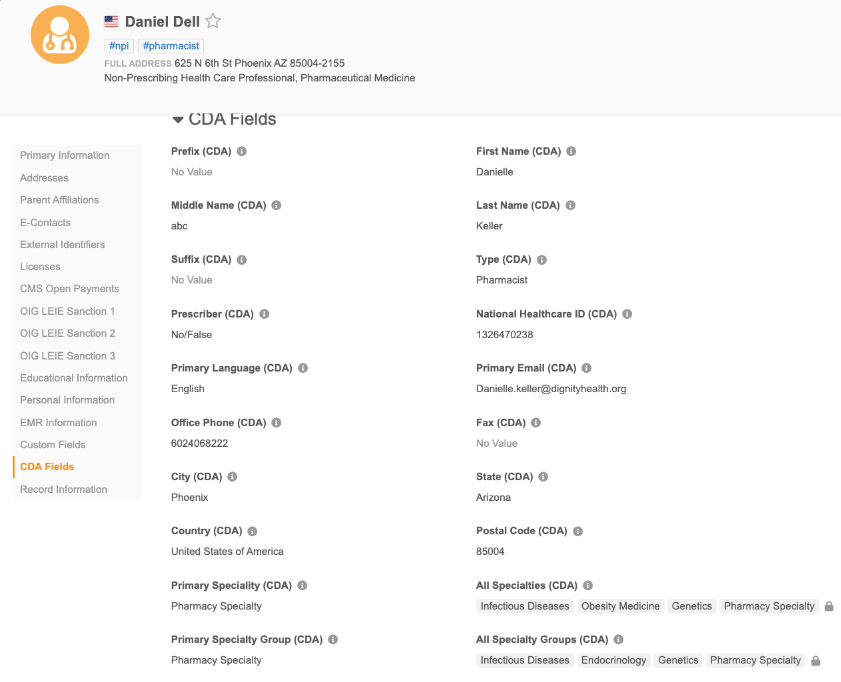The height and width of the screenshot is (682, 841).
Task: Click the Endocrinology specialty group chip
Action: coord(613,660)
